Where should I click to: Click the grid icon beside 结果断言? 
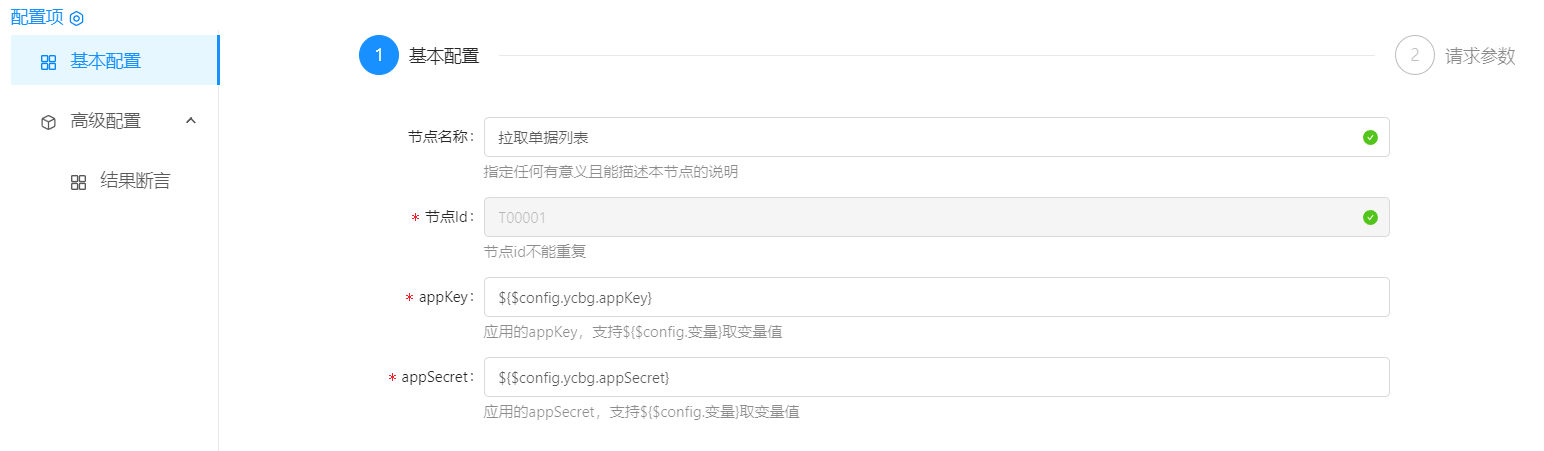[78, 182]
